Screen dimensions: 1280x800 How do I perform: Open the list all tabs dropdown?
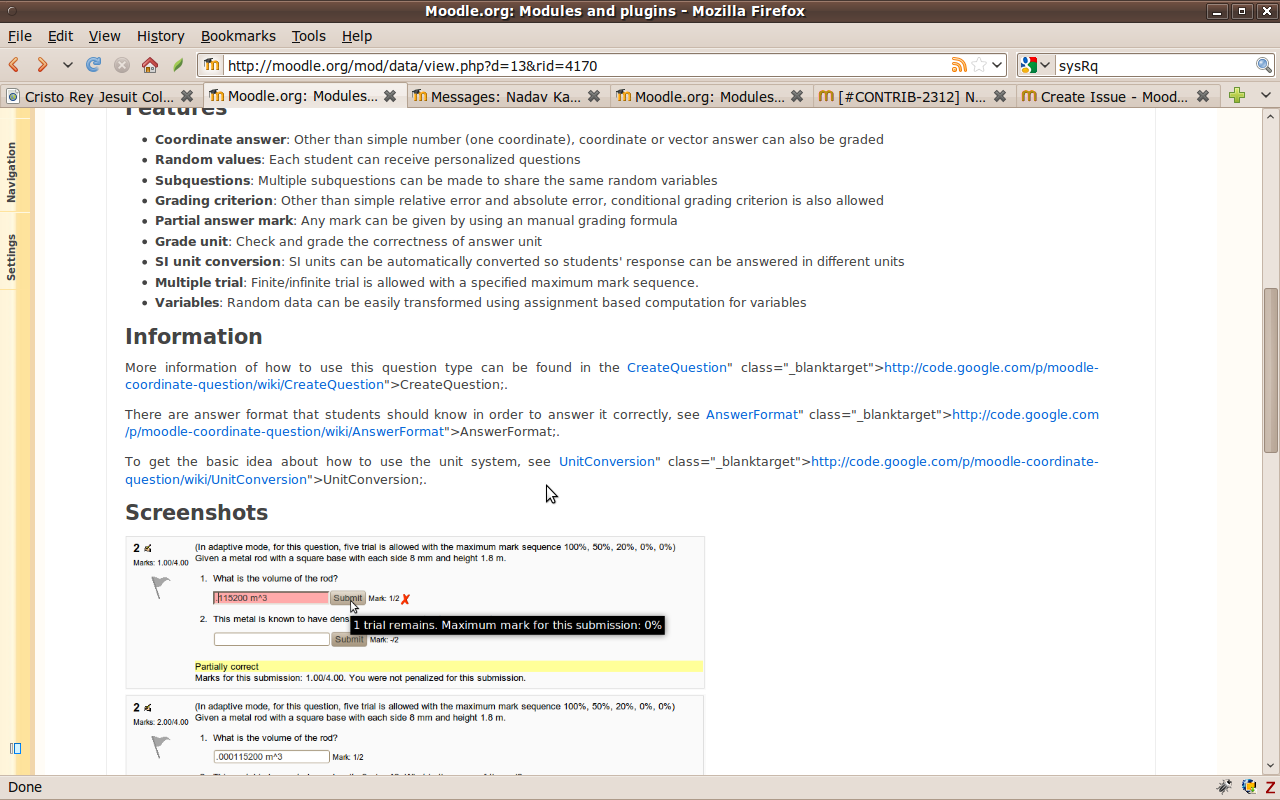(1265, 95)
